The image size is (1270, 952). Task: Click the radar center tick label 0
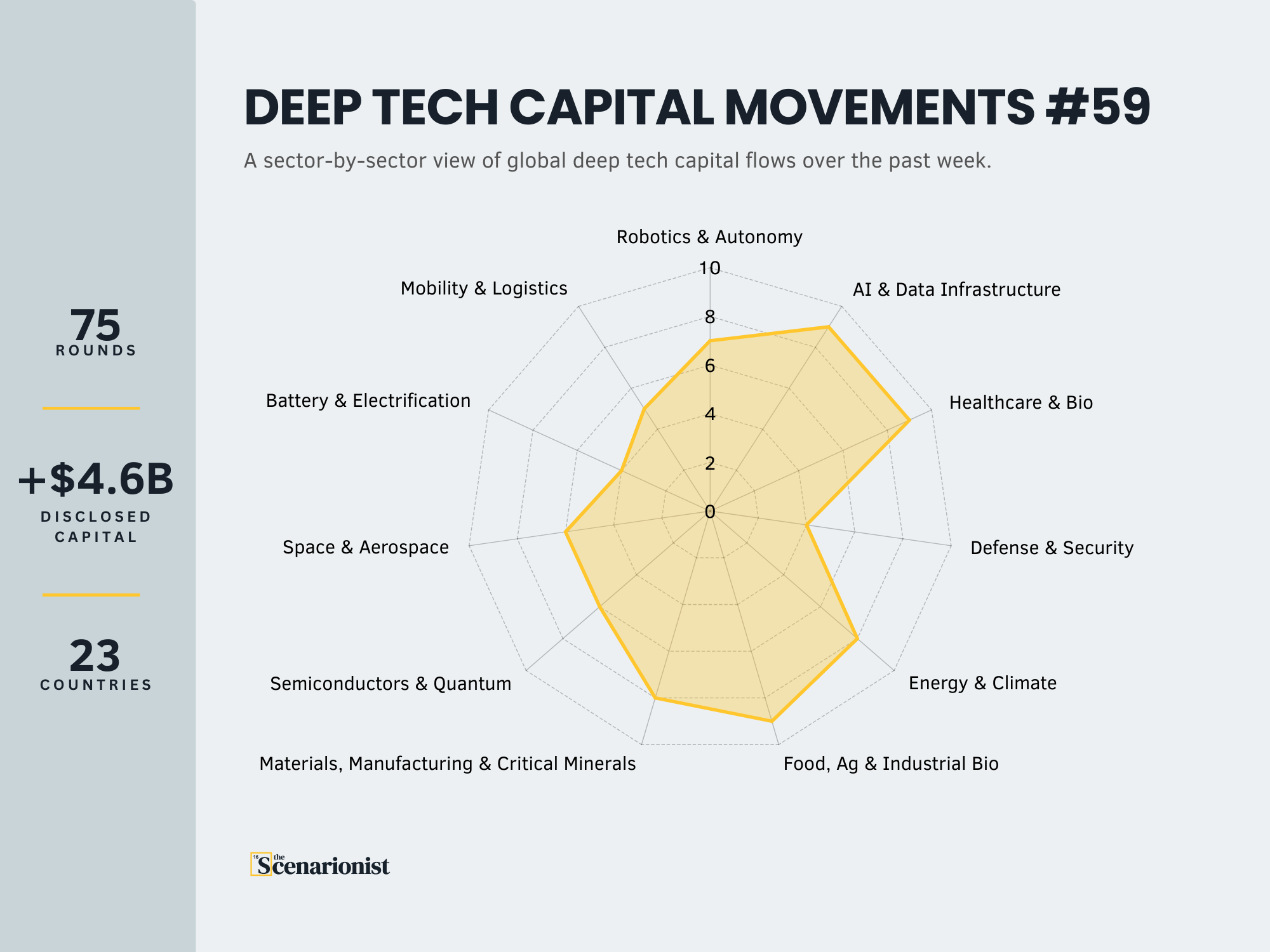point(710,512)
